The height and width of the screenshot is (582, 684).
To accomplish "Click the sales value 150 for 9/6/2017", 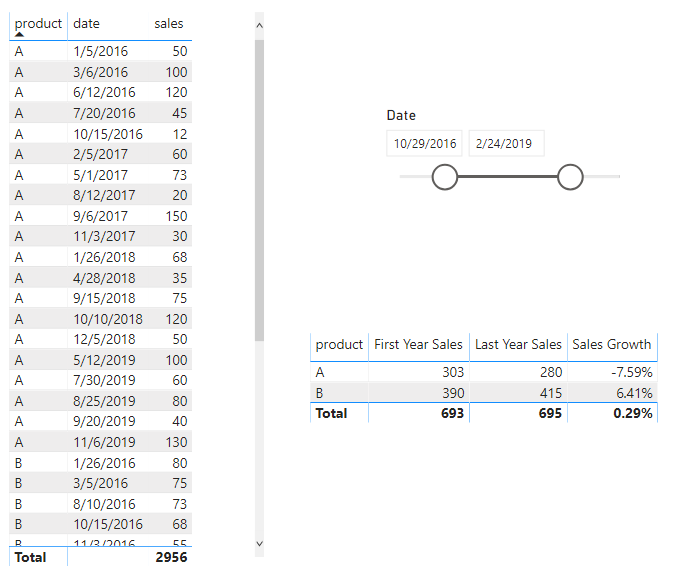I will [x=176, y=216].
